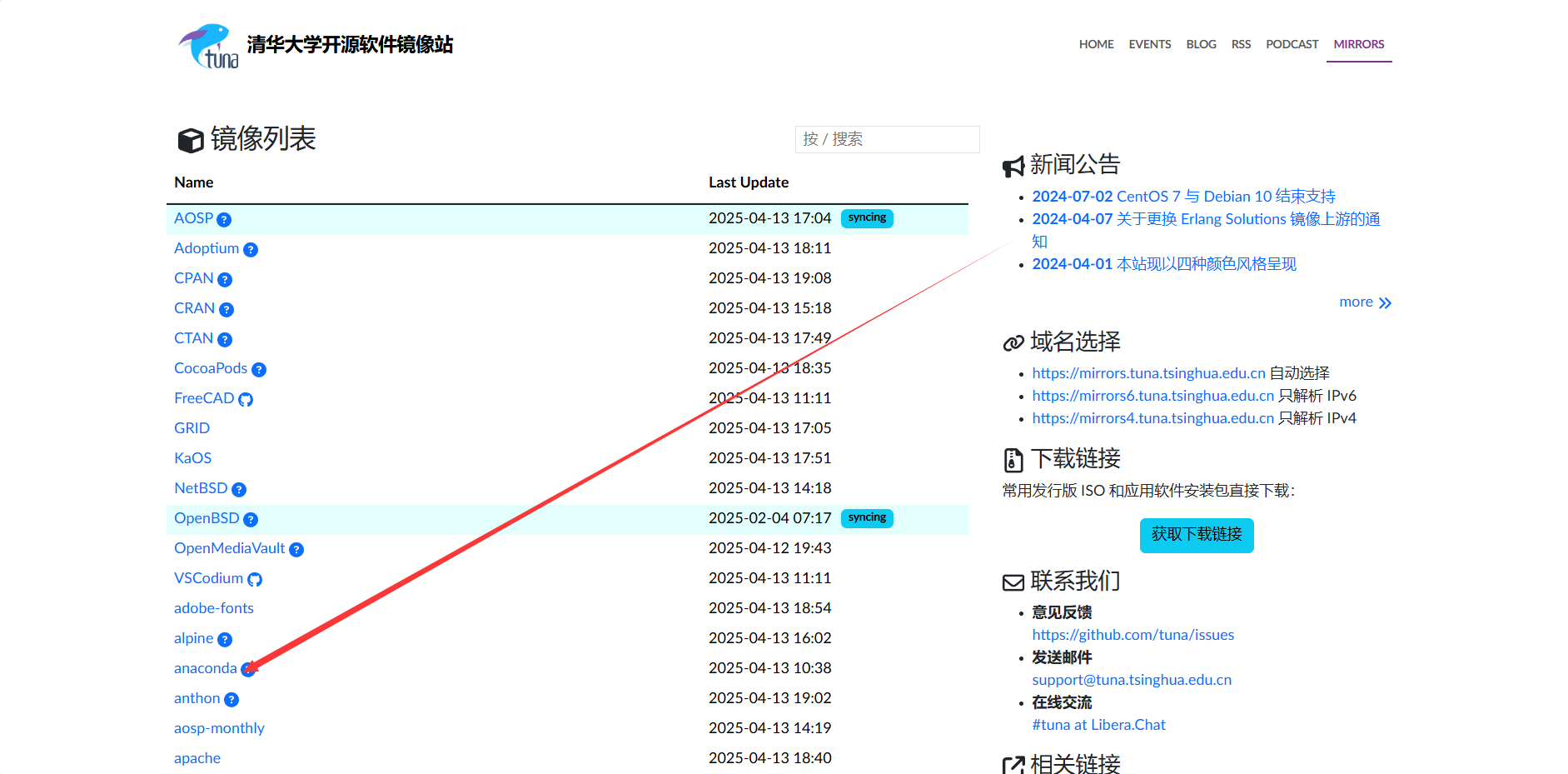The height and width of the screenshot is (774, 1568).
Task: Open the PODCAST menu item
Action: pyautogui.click(x=1292, y=44)
